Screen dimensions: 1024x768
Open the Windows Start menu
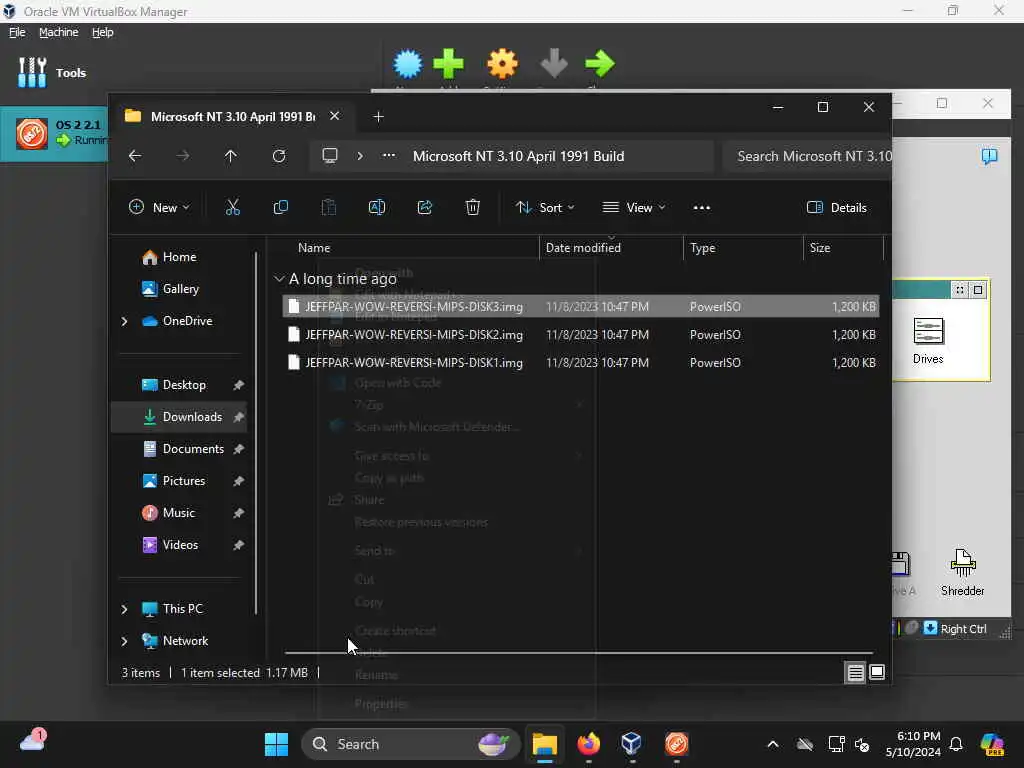click(x=276, y=744)
